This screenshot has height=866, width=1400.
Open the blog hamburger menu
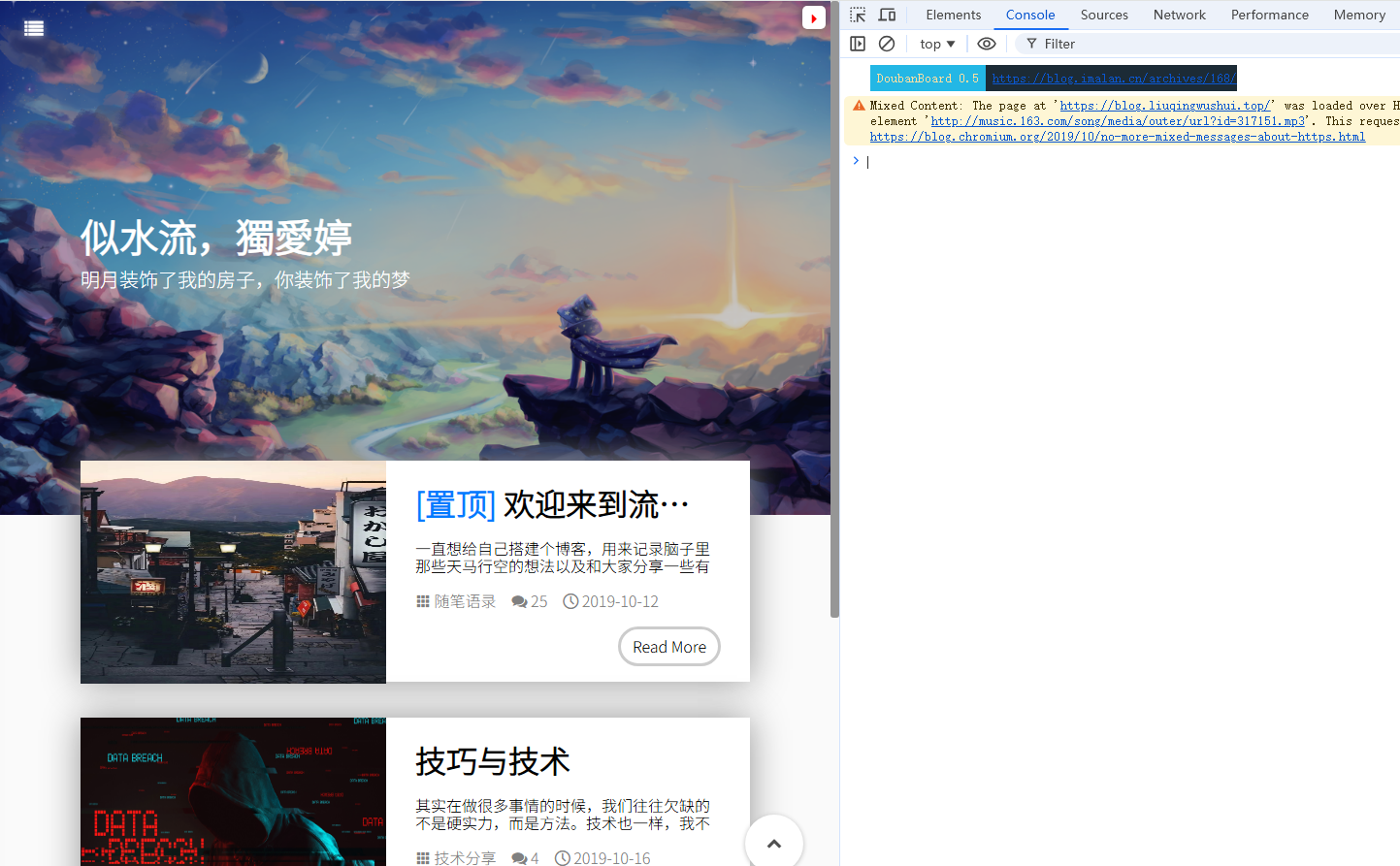pos(33,28)
